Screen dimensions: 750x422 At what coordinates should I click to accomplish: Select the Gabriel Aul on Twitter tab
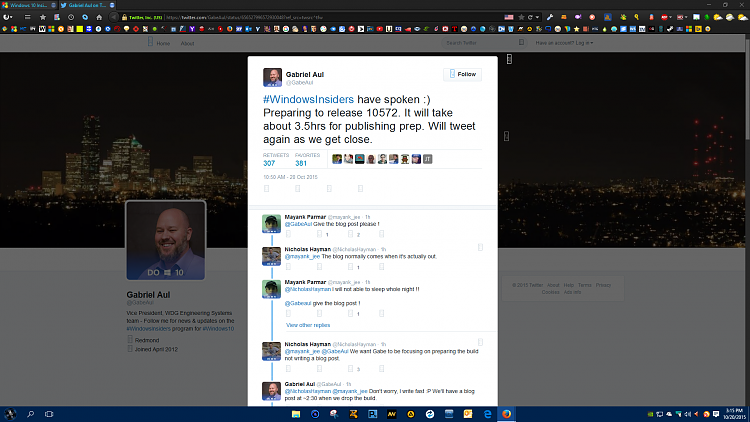88,5
